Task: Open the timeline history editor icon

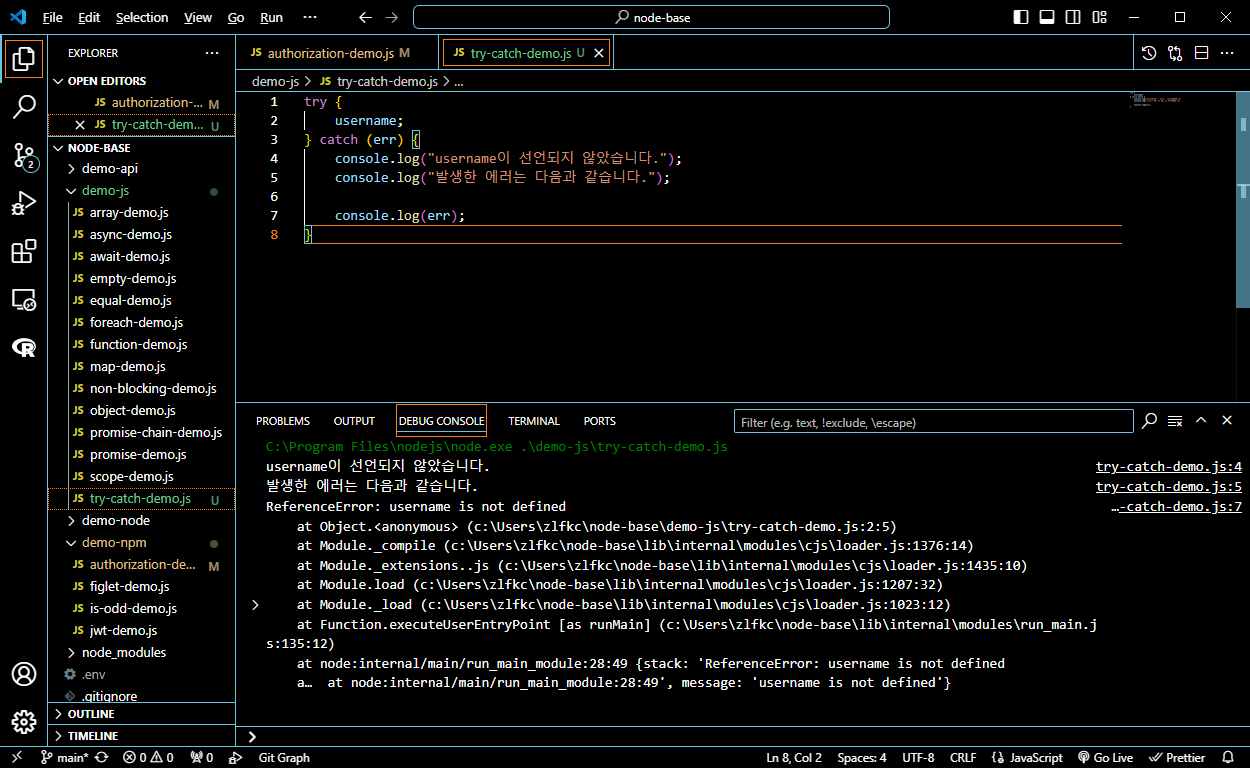Action: [1149, 53]
